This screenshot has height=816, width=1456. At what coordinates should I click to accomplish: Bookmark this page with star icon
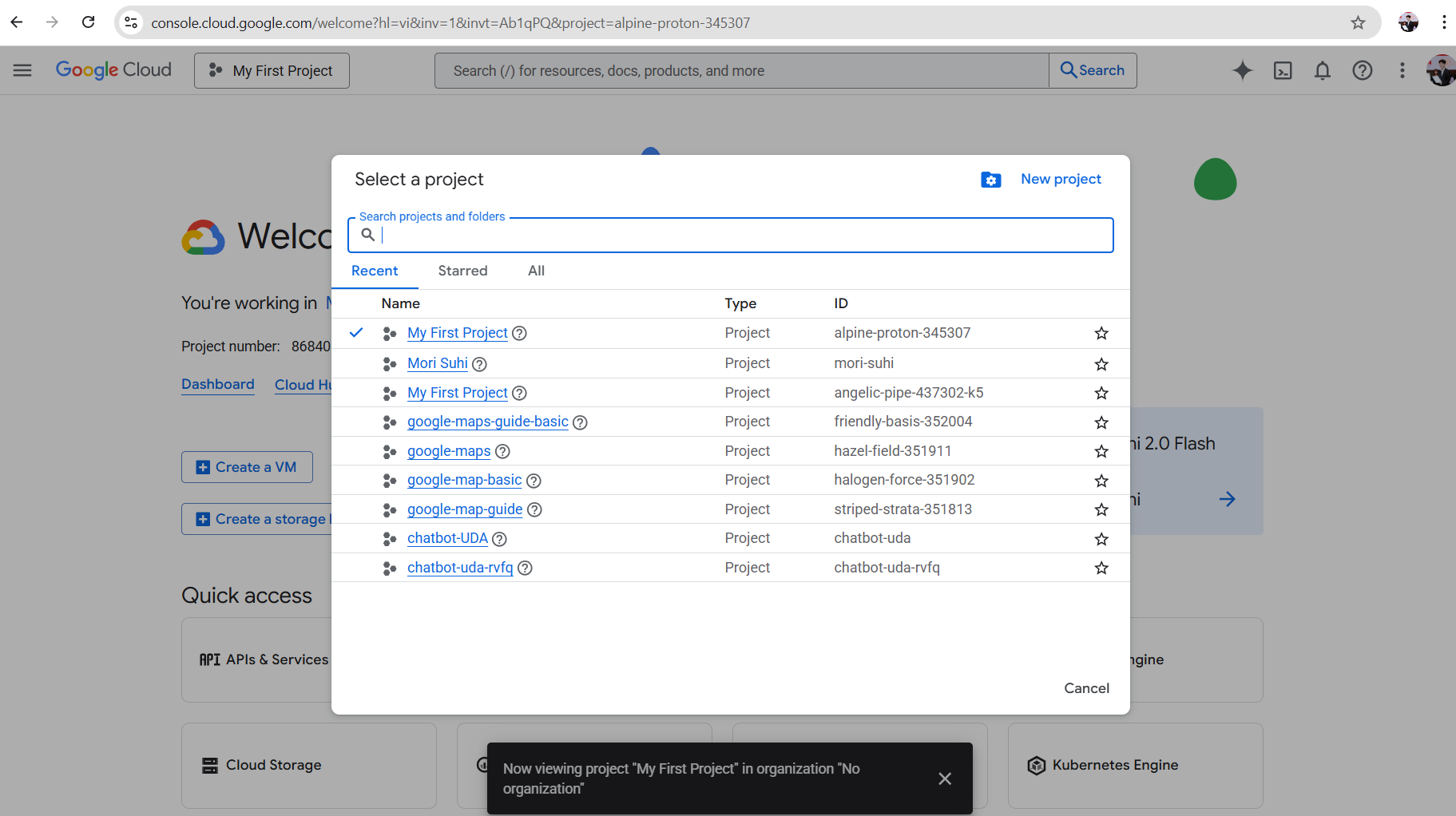[x=1358, y=22]
